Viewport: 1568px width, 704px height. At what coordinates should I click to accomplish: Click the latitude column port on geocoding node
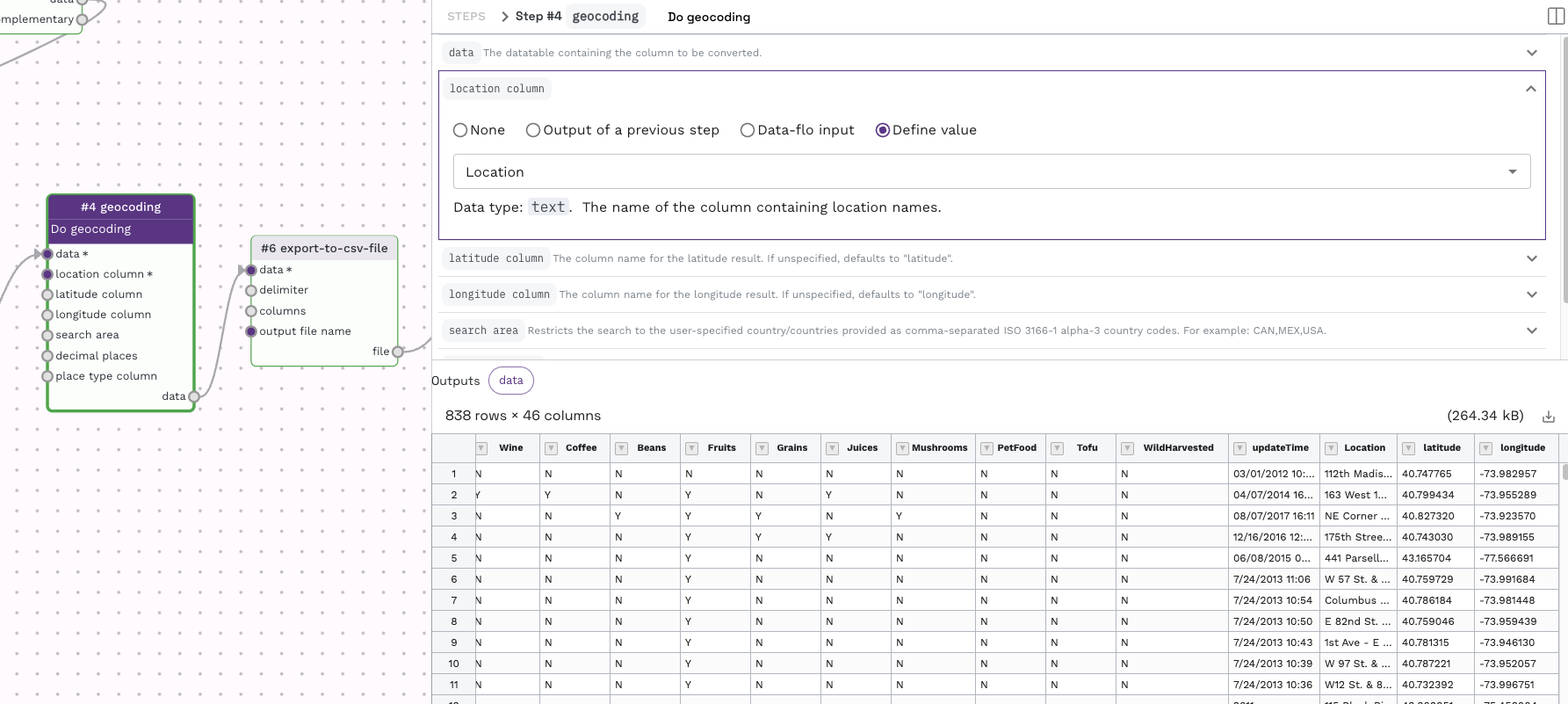point(47,294)
